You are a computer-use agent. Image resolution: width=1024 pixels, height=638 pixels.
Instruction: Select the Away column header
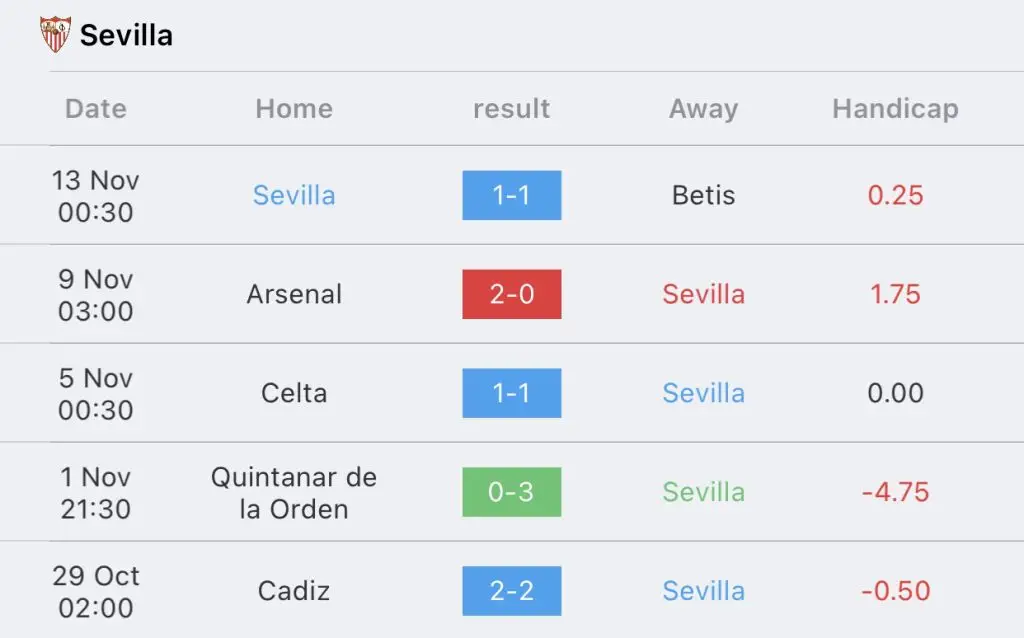point(703,109)
